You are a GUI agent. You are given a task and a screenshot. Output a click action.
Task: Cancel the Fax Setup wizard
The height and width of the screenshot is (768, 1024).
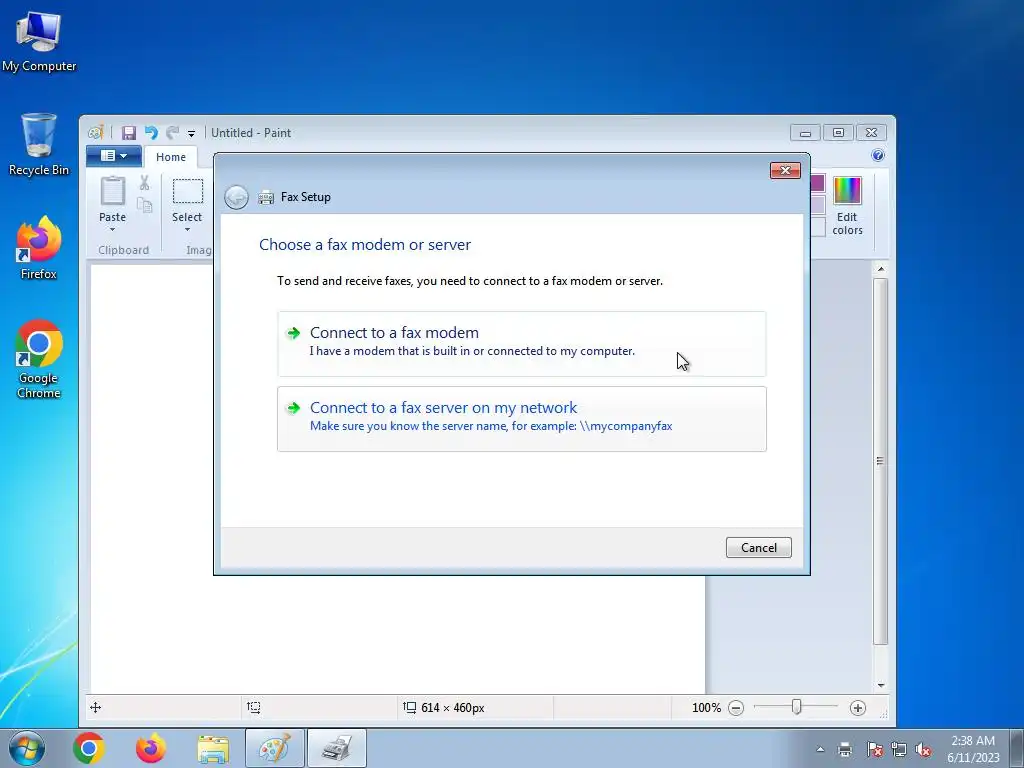click(758, 547)
